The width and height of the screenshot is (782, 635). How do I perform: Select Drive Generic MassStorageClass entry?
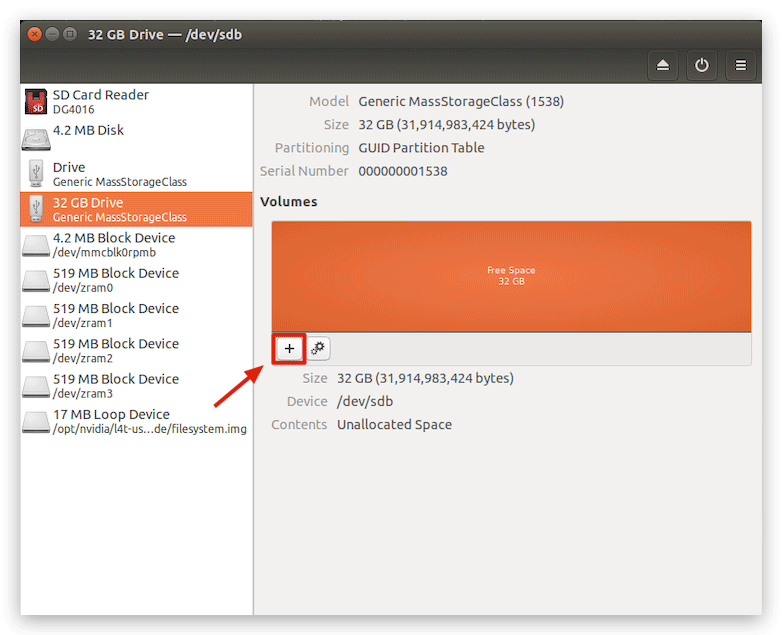tap(136, 174)
